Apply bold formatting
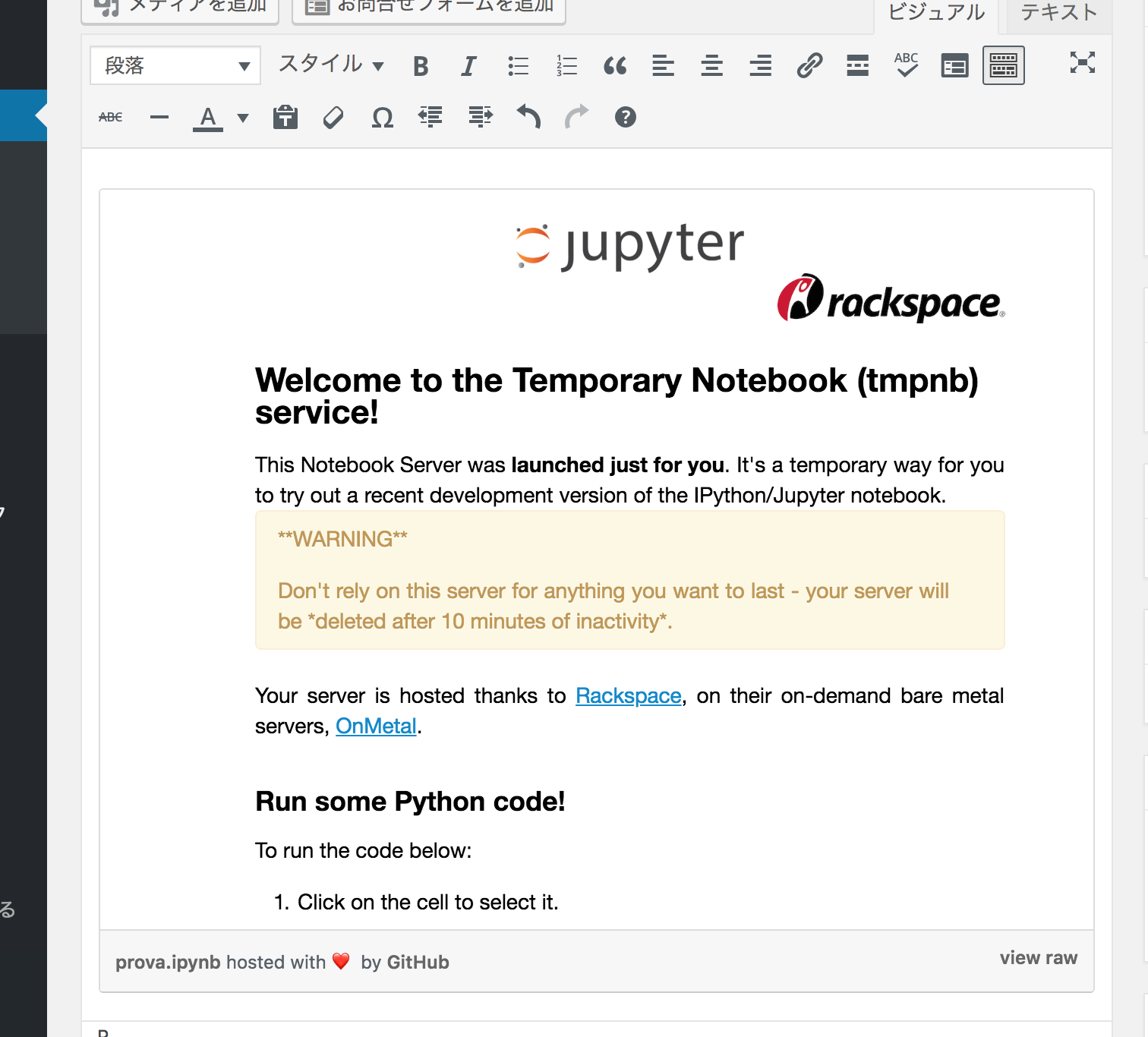 420,65
